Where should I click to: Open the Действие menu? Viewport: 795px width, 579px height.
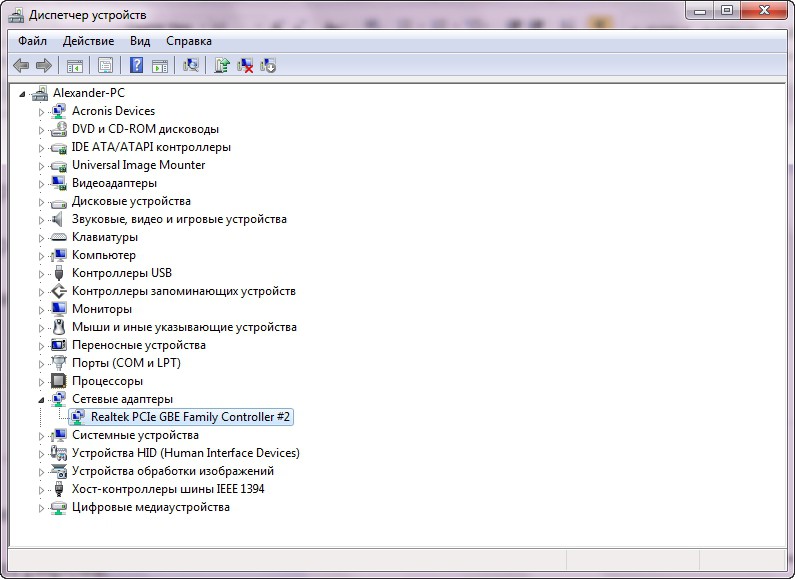[x=88, y=41]
